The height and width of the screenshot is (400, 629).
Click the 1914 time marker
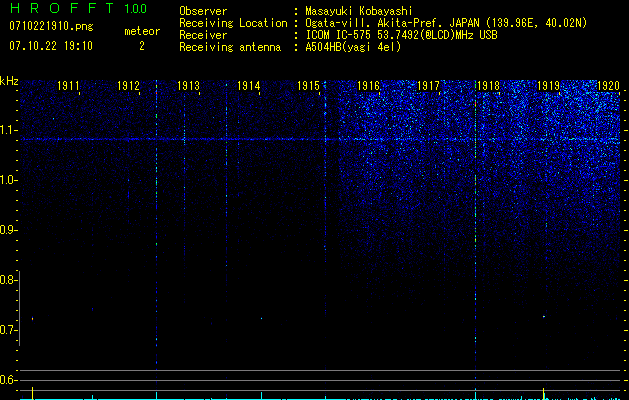click(249, 86)
